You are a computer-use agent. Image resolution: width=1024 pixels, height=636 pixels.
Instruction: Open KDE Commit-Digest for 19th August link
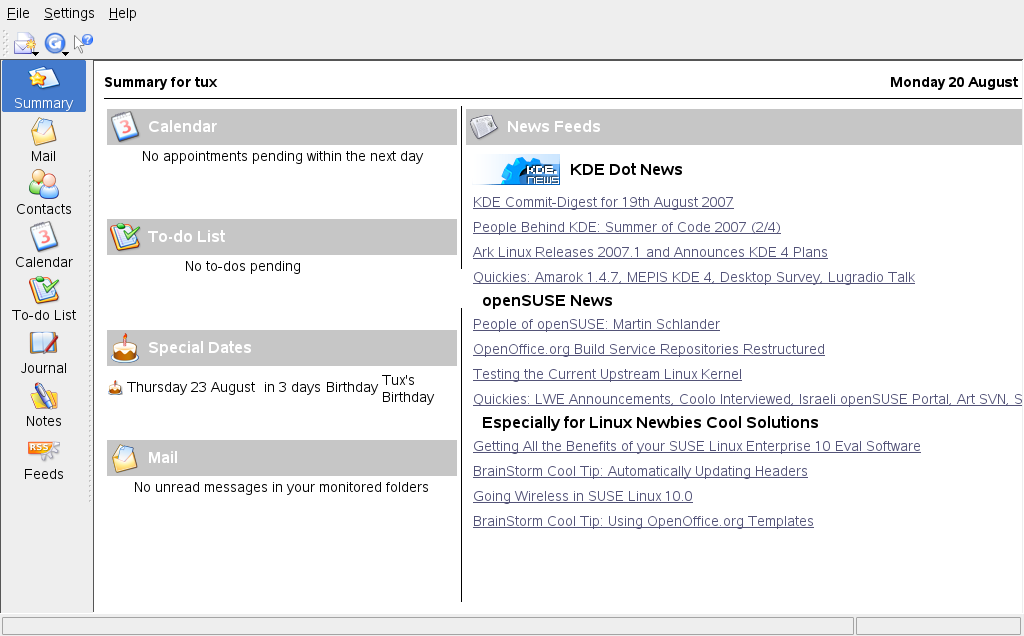pos(603,202)
